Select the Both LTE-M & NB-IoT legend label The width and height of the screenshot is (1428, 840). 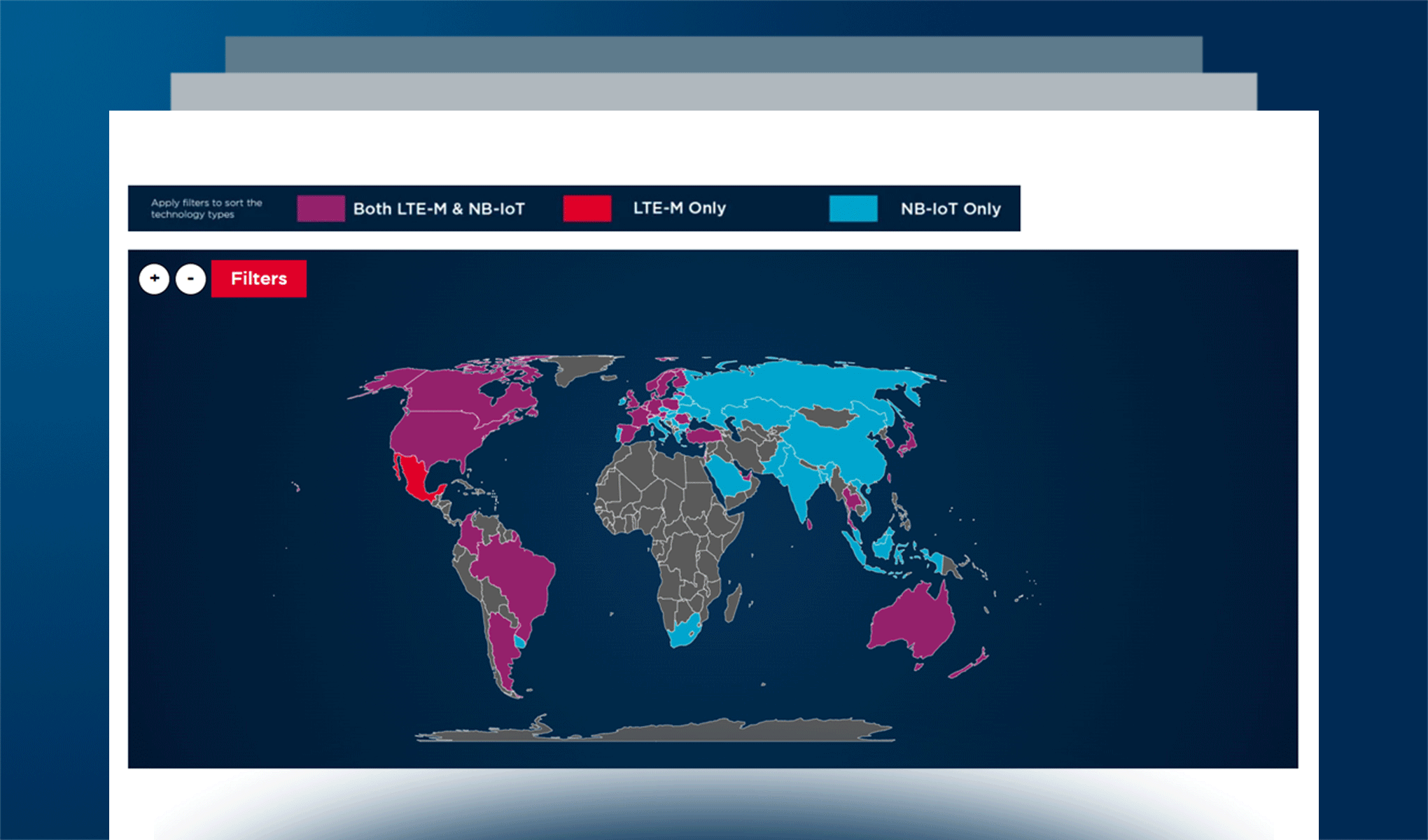439,209
